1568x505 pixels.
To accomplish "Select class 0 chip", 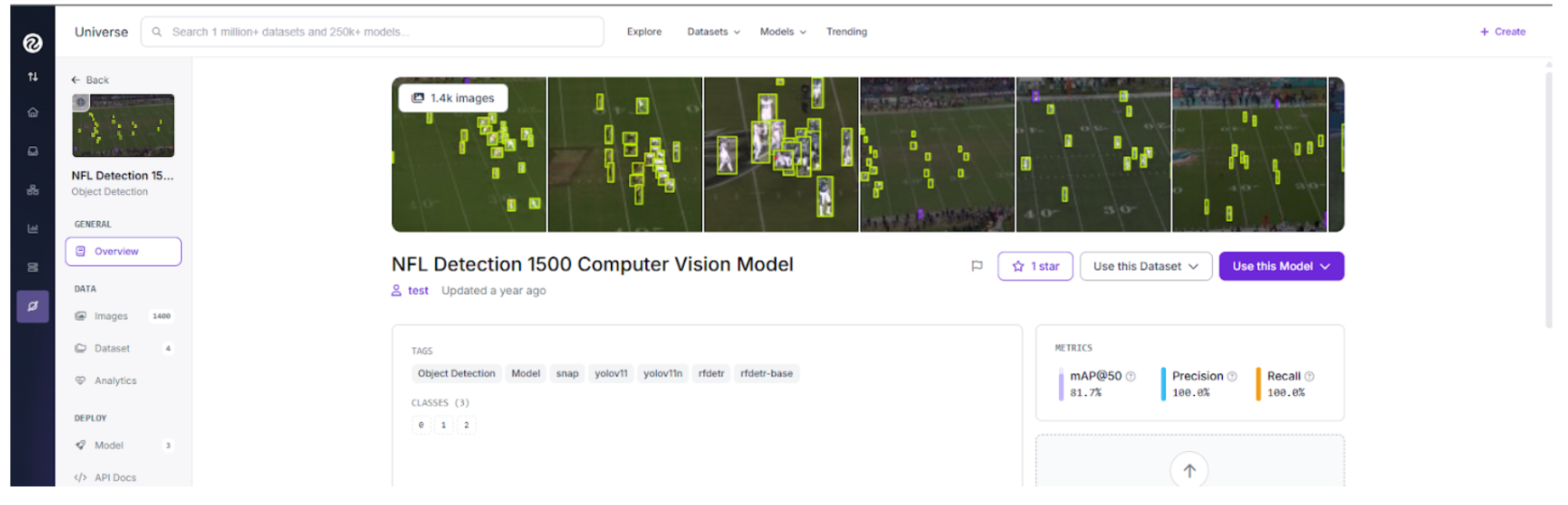I will (421, 425).
